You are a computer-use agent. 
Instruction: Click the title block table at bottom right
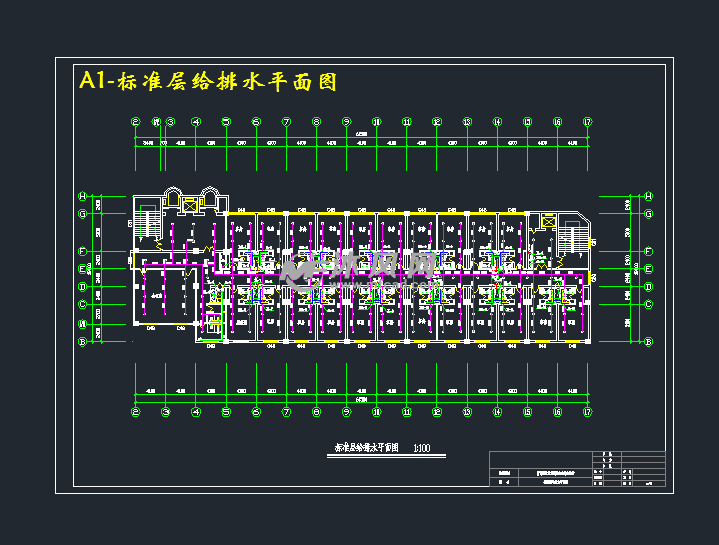pyautogui.click(x=577, y=468)
